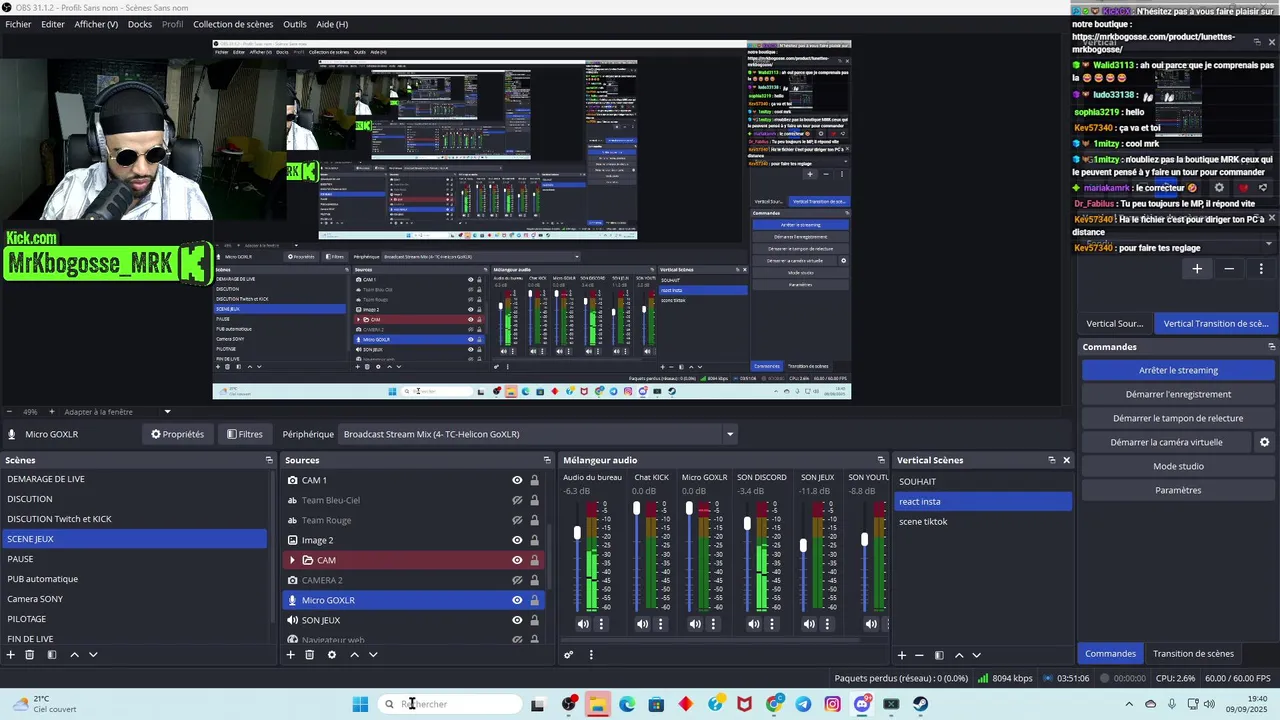Open audio mixer menu dots in mixer footer
The image size is (1280, 720).
point(591,655)
